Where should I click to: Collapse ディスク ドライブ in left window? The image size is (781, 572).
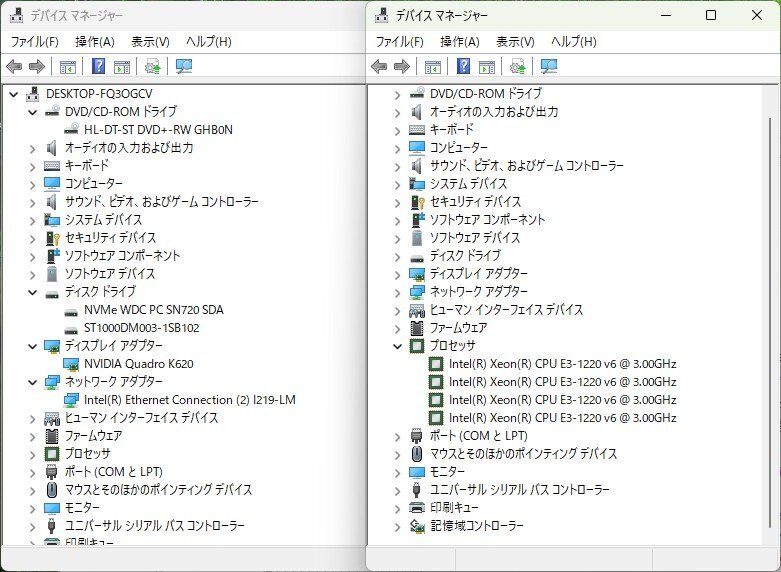tap(32, 292)
